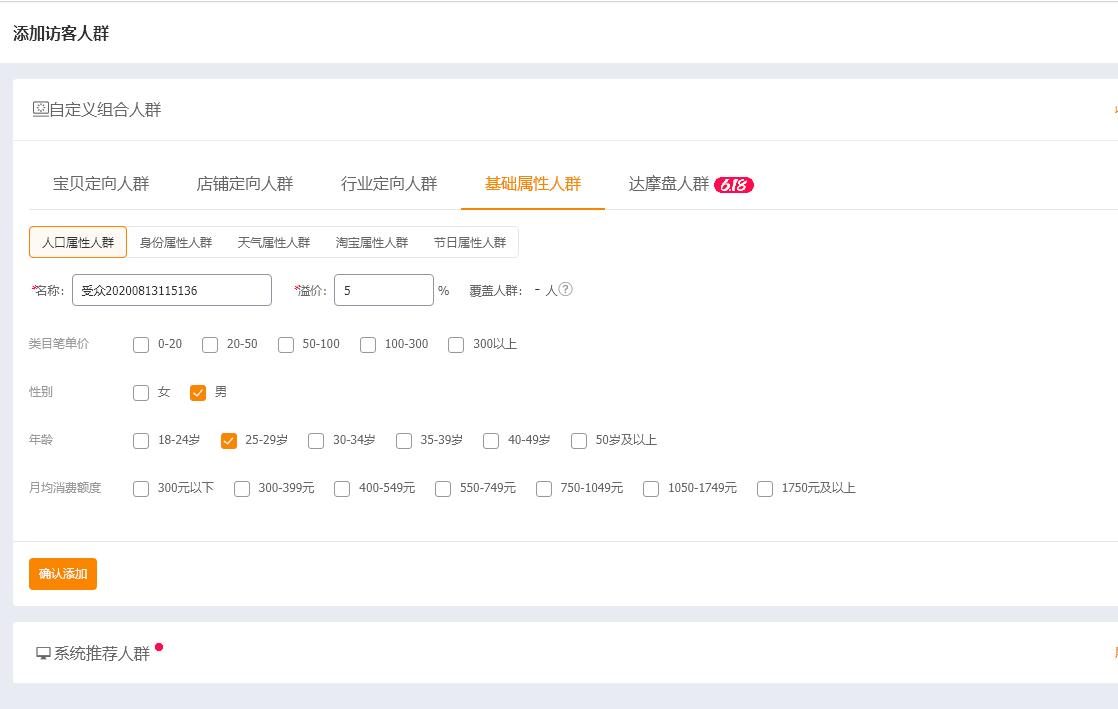Click the monitor icon beside 系统推荐人群
This screenshot has width=1118, height=709.
(x=41, y=651)
